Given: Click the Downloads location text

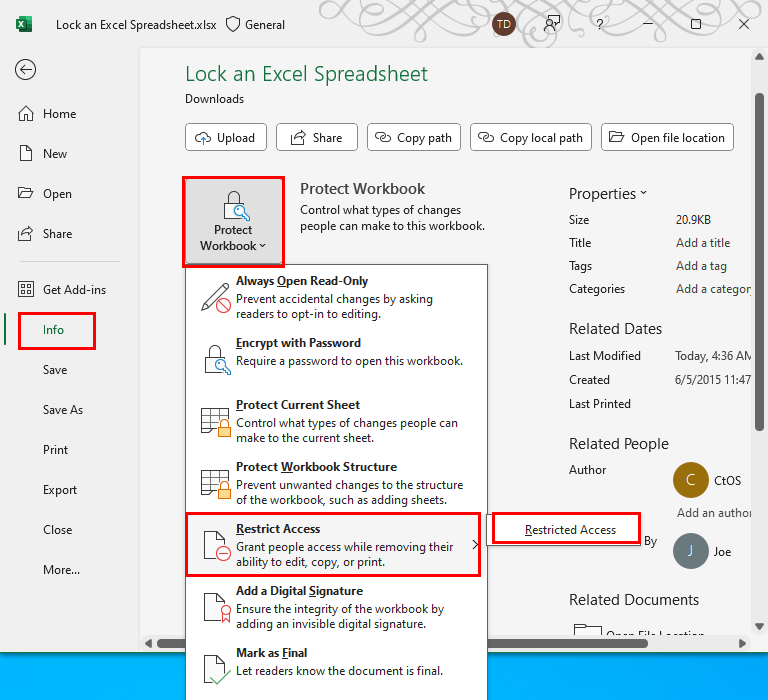Looking at the screenshot, I should (215, 99).
